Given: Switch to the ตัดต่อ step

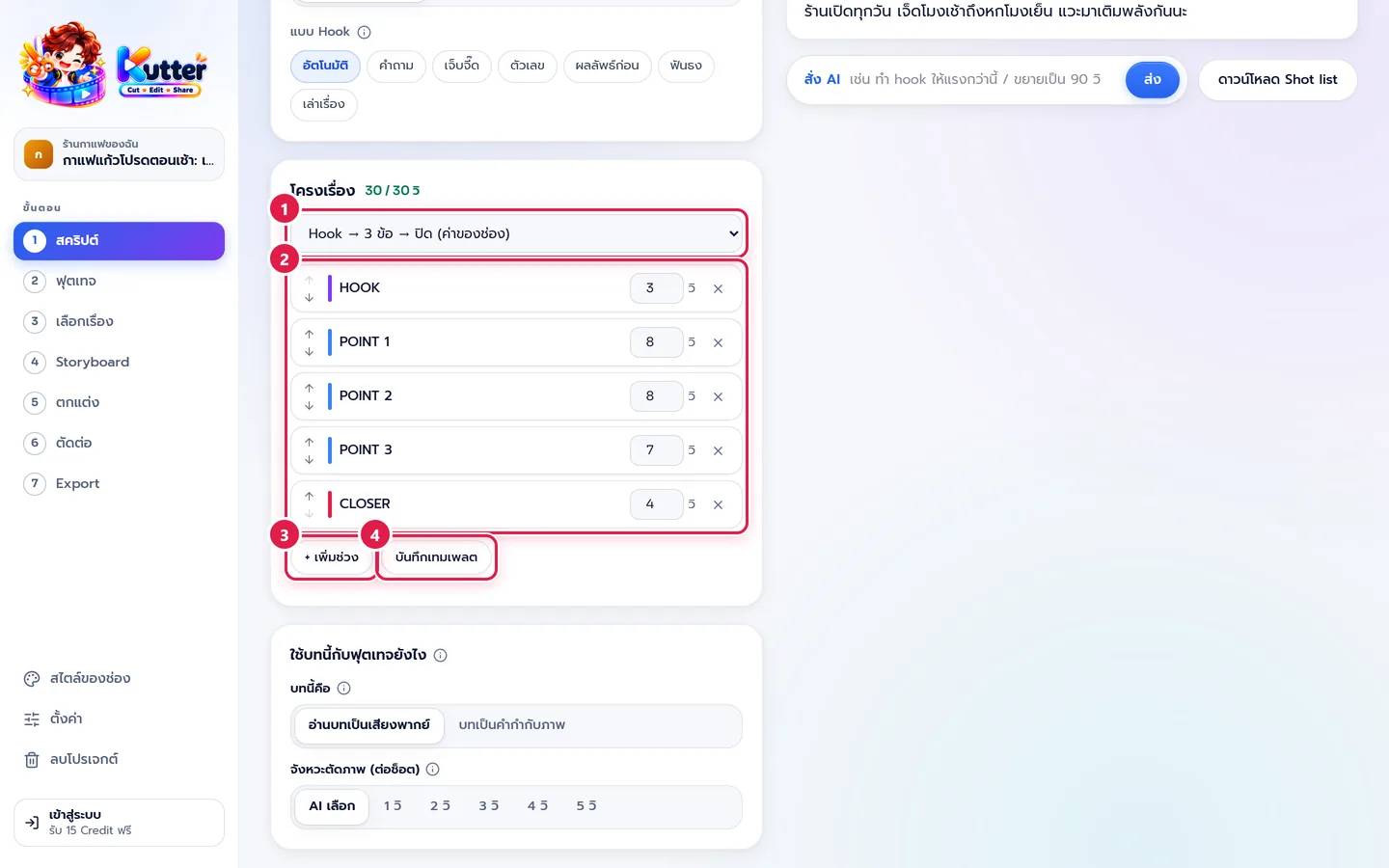Looking at the screenshot, I should (x=119, y=443).
